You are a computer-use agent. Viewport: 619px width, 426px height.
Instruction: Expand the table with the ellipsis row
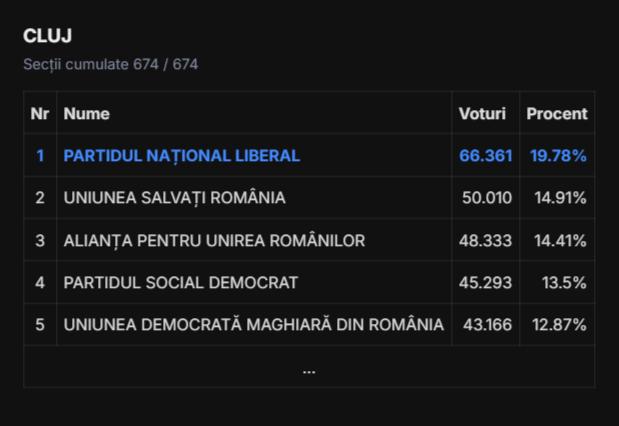pos(309,368)
